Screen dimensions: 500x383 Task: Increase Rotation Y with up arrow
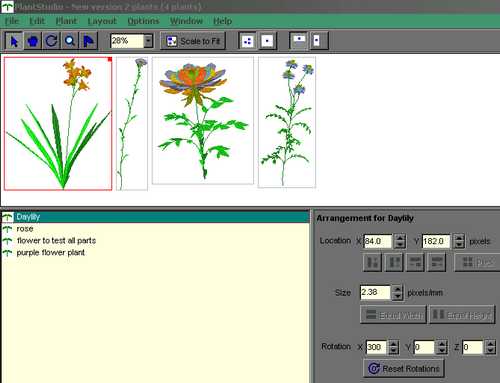[442, 344]
